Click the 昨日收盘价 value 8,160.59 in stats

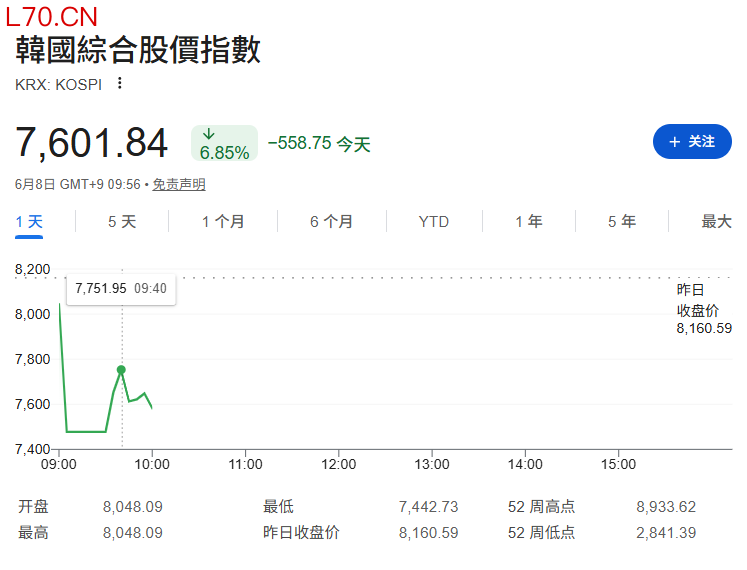tap(428, 532)
